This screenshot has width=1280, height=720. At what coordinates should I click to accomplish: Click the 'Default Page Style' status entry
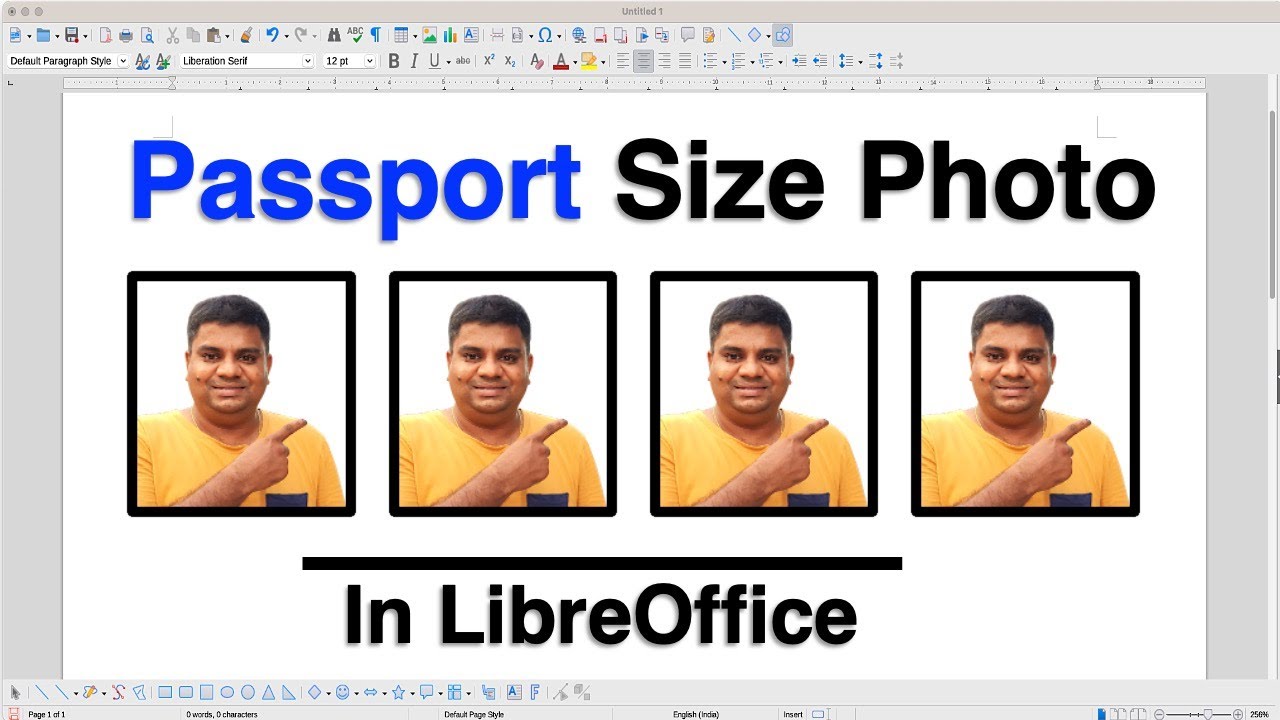pos(474,714)
